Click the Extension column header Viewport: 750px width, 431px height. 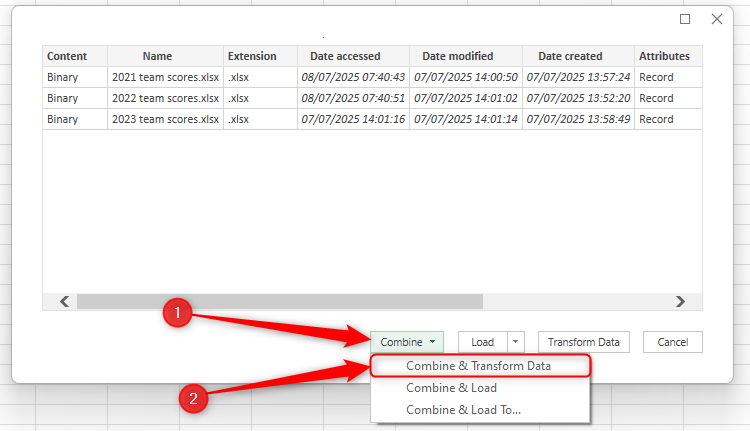tap(252, 56)
